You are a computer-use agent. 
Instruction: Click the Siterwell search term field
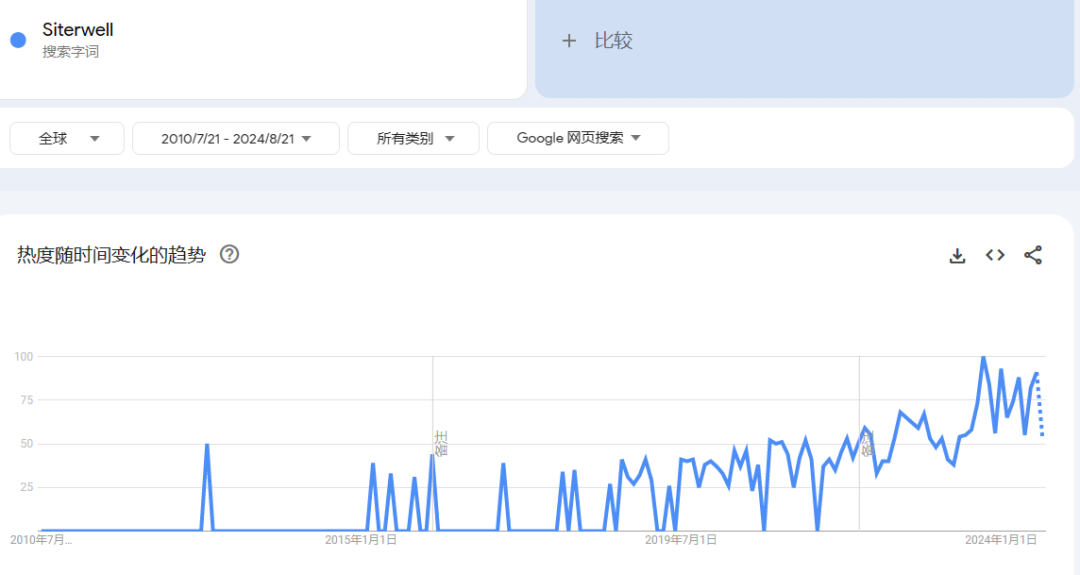coord(78,30)
